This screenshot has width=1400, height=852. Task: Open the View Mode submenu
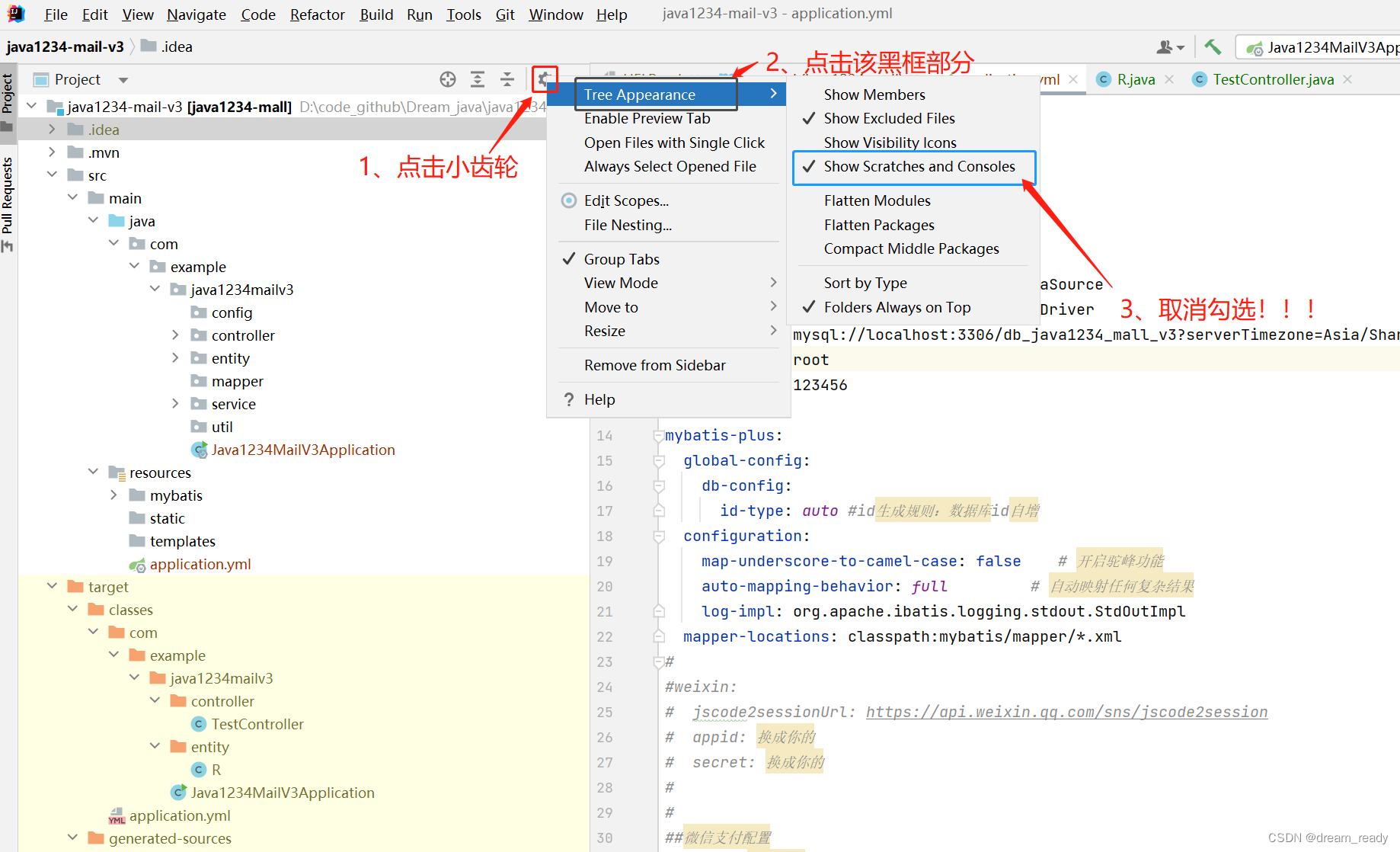(669, 283)
